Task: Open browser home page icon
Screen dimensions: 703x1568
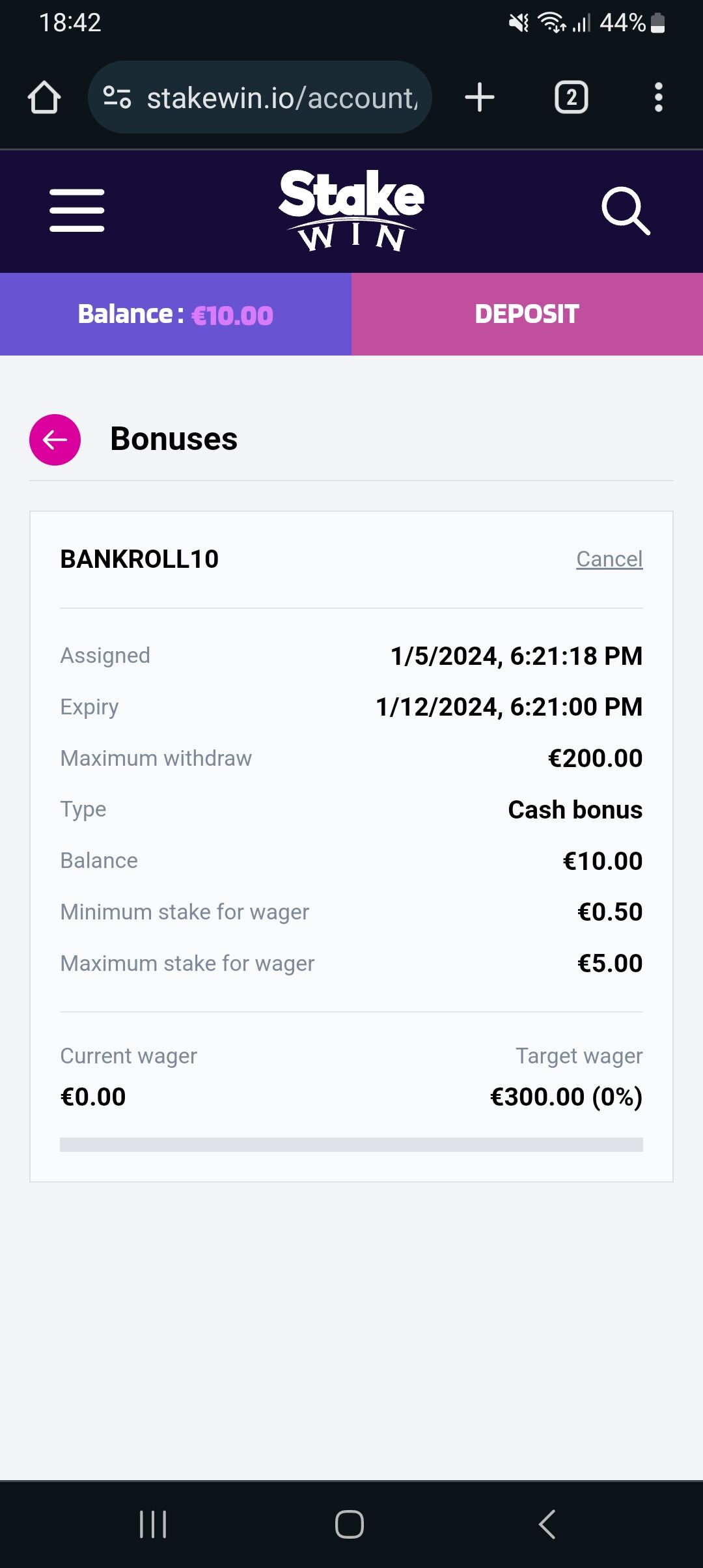Action: (x=44, y=98)
